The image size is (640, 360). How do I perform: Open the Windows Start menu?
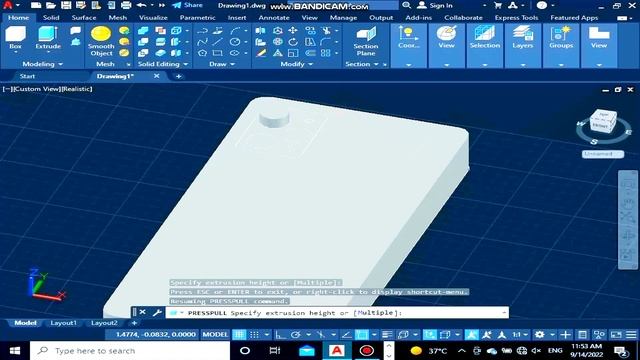pyautogui.click(x=15, y=351)
